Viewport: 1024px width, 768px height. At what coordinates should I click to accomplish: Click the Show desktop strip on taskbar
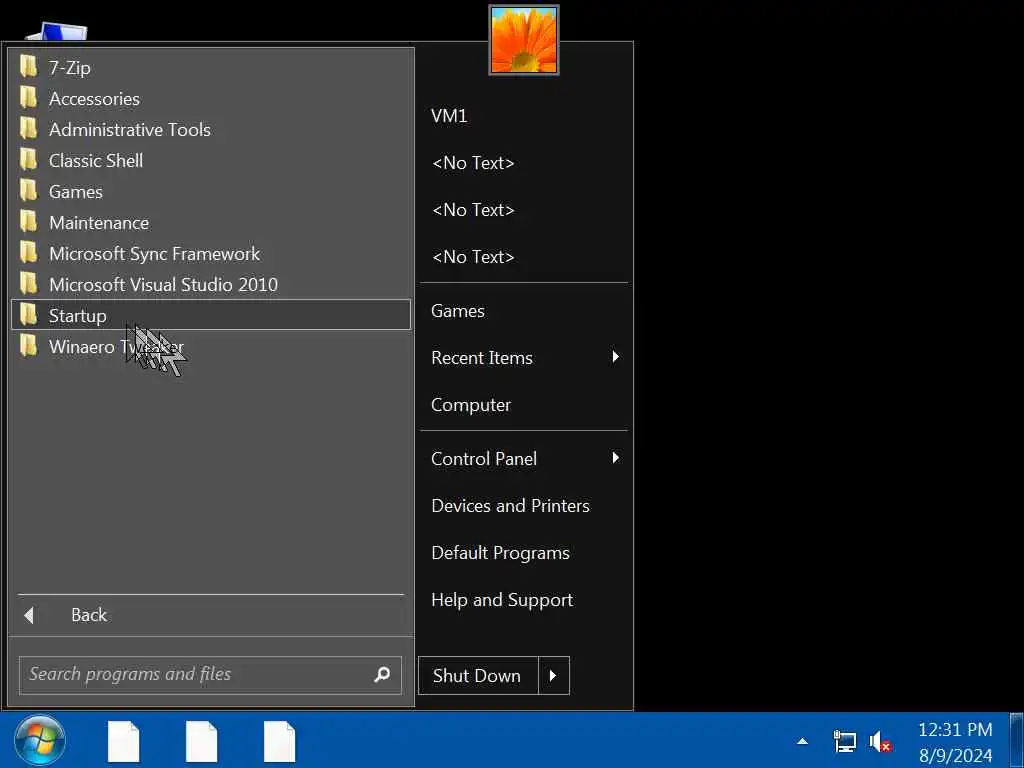click(x=1017, y=741)
